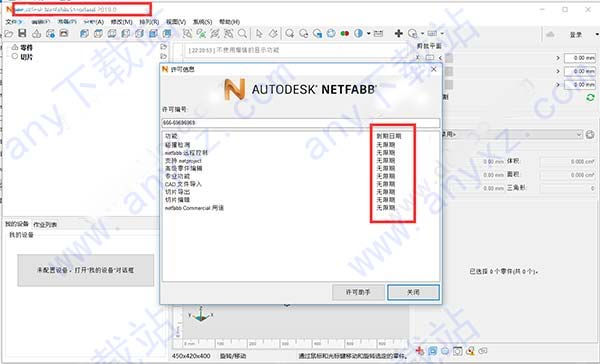This screenshot has height=364, width=600.
Task: Click the X clipping plane slider handle
Action: 449,58
